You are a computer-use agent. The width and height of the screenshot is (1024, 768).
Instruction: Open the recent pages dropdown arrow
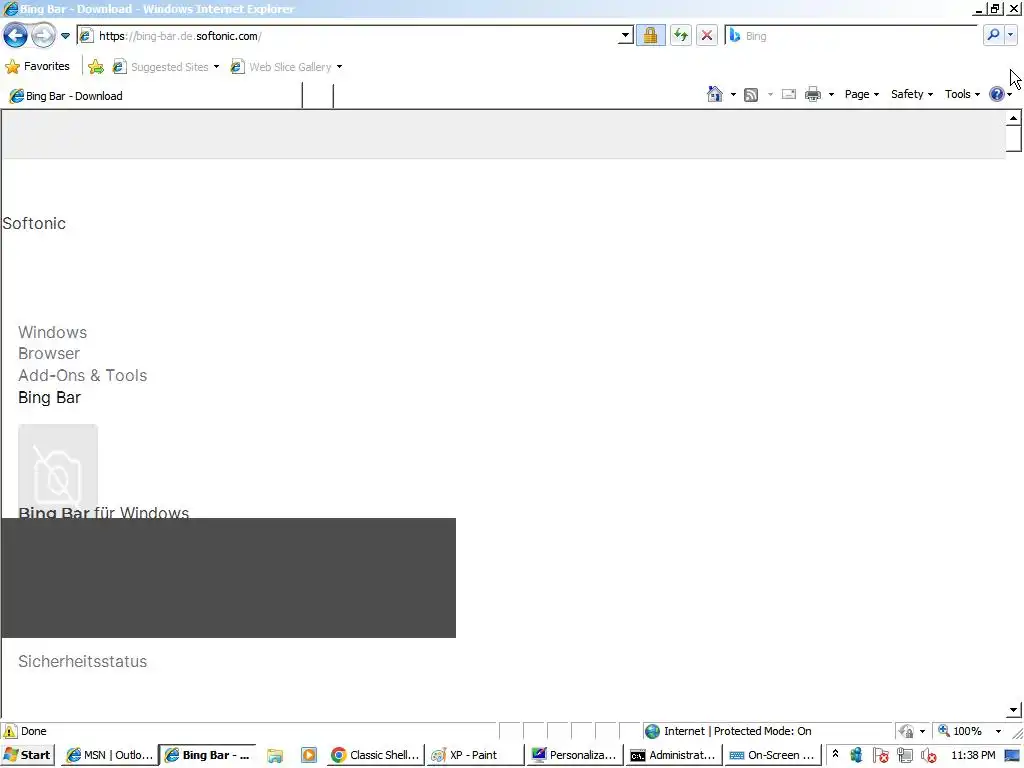[x=65, y=36]
